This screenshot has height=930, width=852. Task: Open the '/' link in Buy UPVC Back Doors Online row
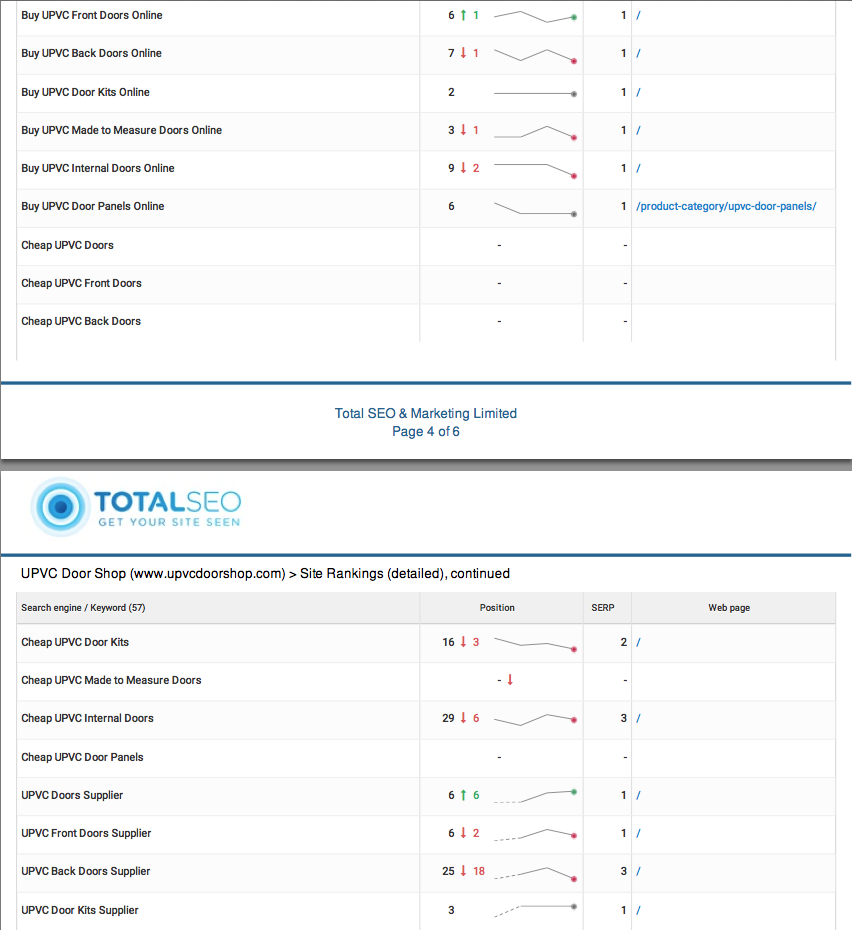point(638,53)
